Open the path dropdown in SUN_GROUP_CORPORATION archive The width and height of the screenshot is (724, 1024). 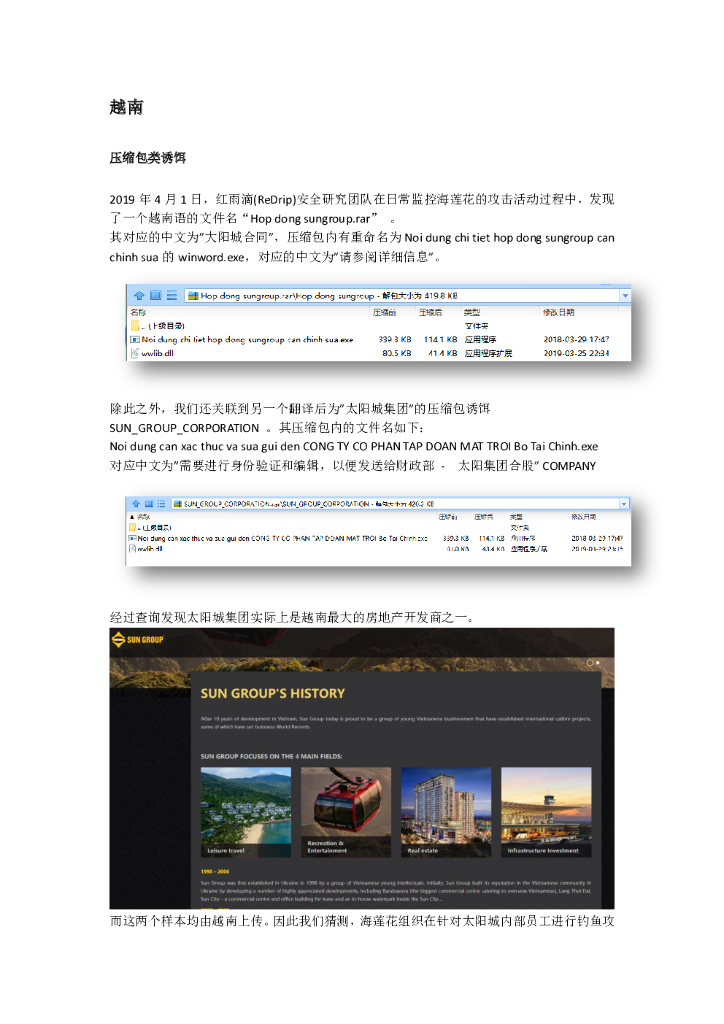click(624, 504)
